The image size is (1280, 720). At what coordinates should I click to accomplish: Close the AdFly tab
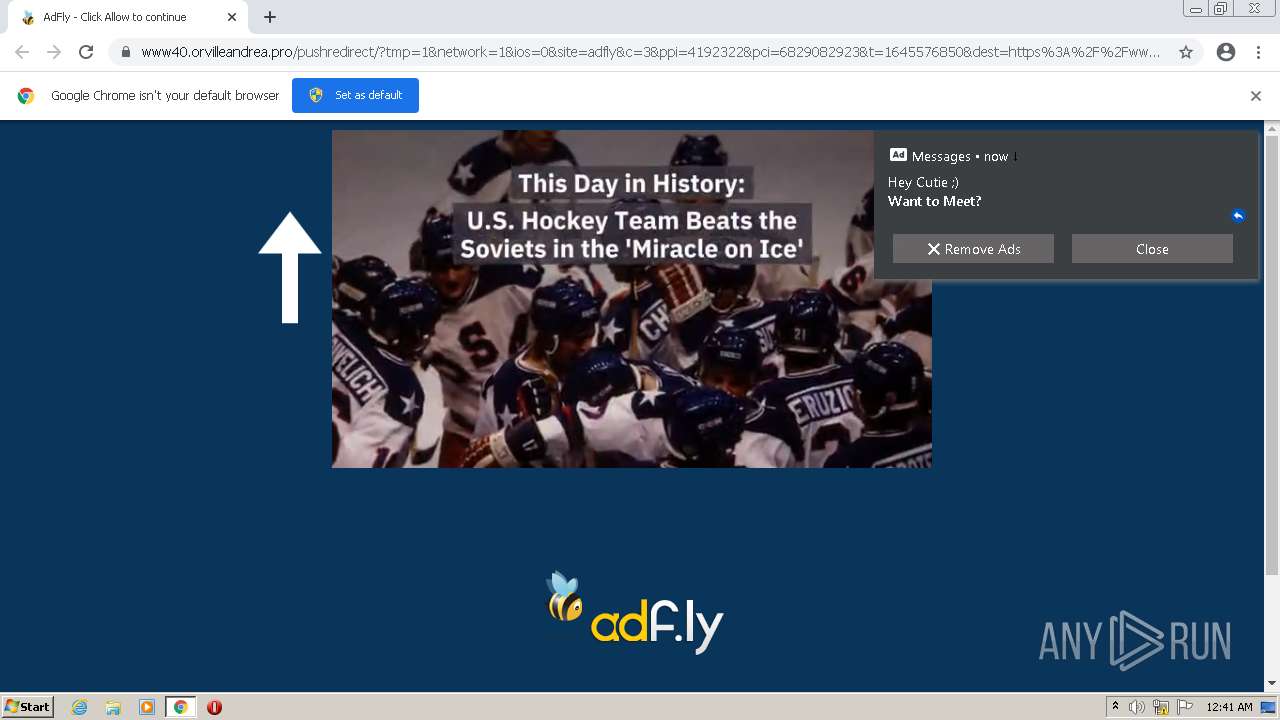pos(232,17)
